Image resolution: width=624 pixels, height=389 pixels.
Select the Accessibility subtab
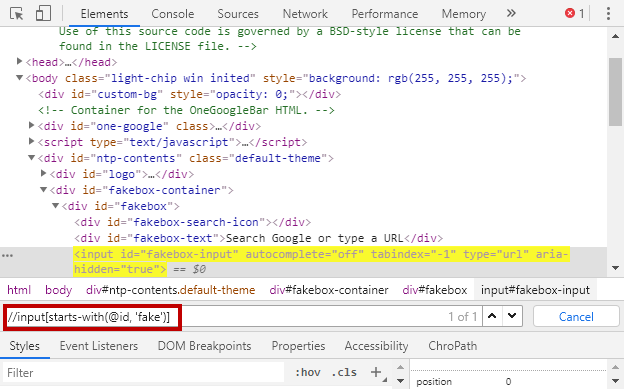[x=376, y=346]
